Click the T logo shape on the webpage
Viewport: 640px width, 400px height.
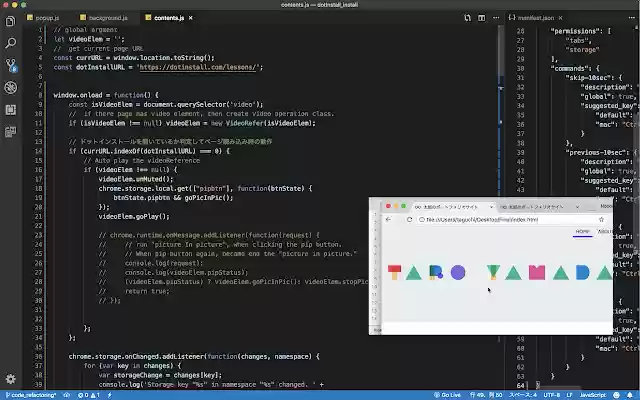point(394,272)
